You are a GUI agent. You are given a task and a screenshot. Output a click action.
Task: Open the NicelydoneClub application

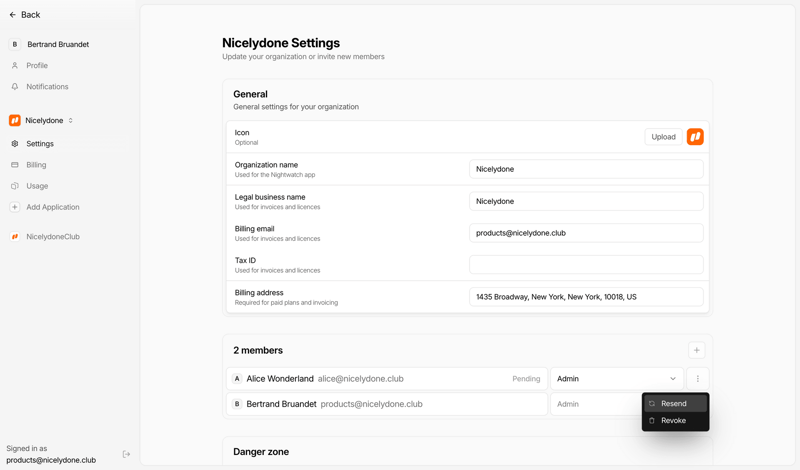(x=53, y=237)
